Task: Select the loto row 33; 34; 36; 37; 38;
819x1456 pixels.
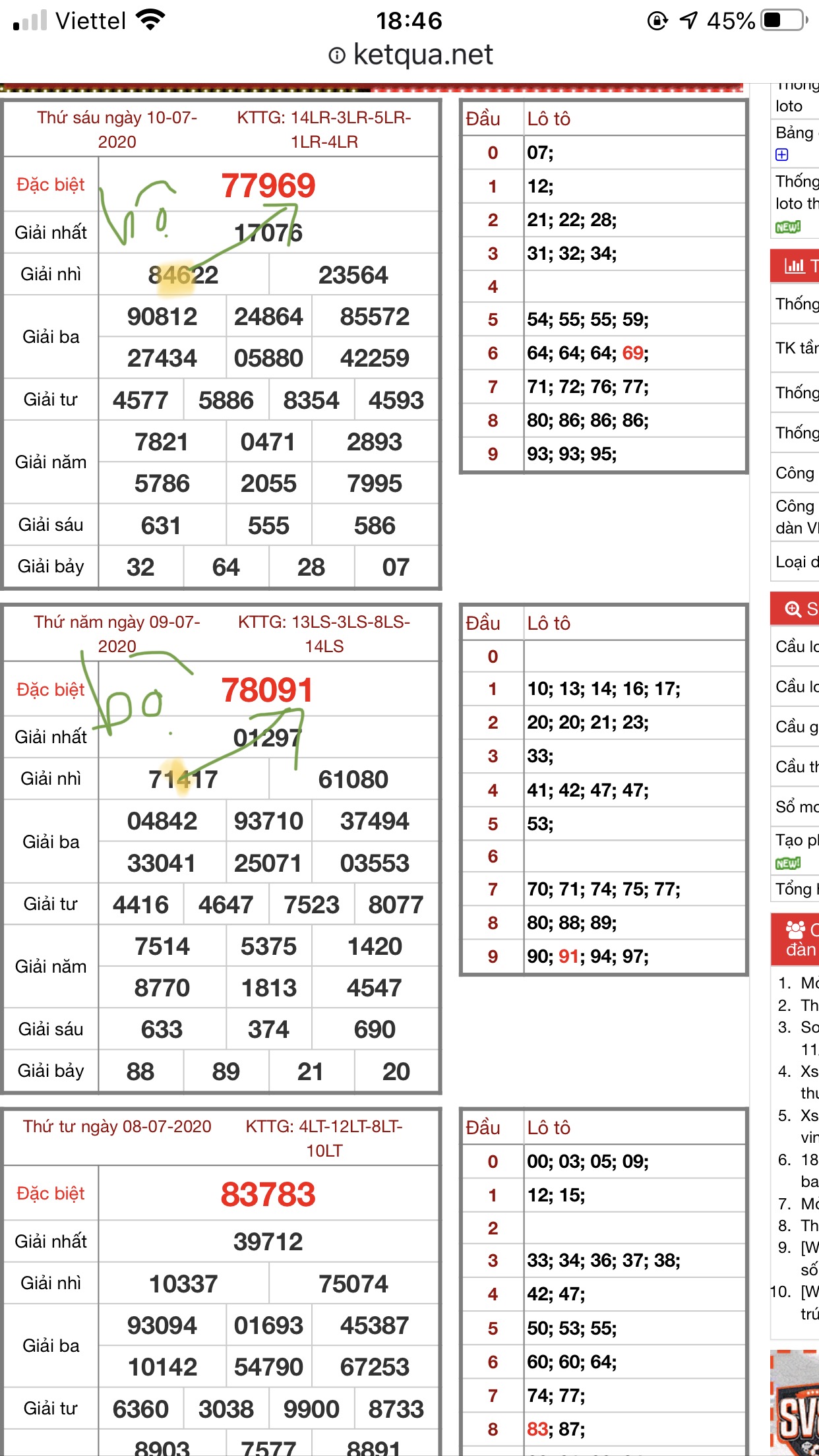Action: (603, 1261)
